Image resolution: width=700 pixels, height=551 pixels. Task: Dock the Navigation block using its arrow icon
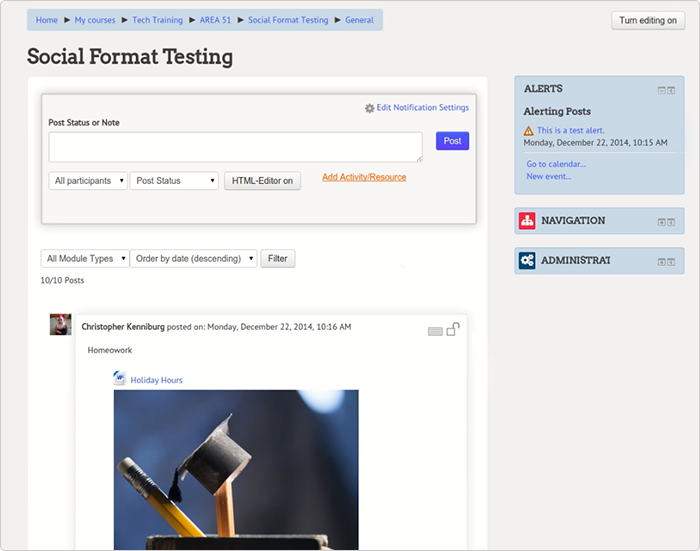click(671, 222)
